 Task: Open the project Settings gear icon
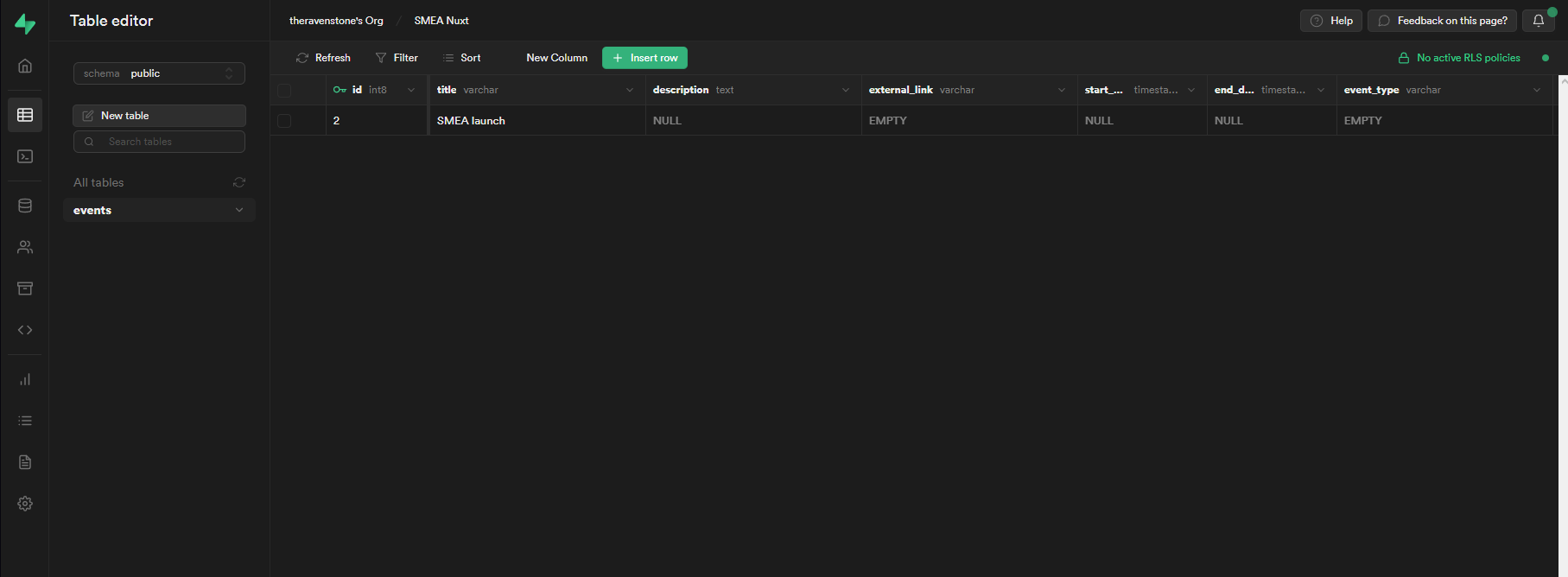pyautogui.click(x=25, y=504)
